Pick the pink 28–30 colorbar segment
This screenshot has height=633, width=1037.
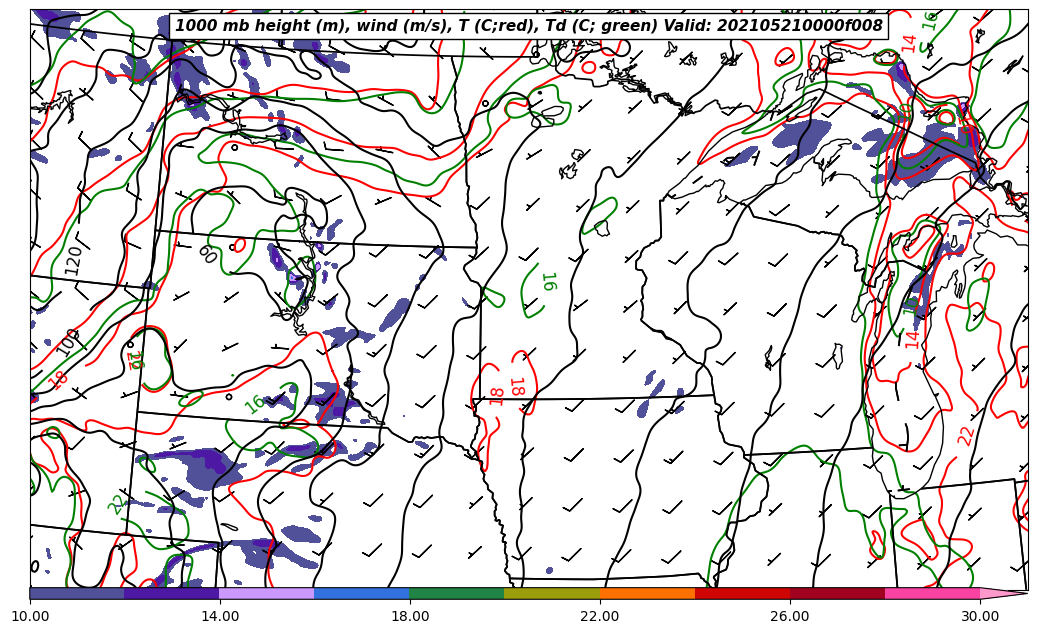click(x=932, y=593)
